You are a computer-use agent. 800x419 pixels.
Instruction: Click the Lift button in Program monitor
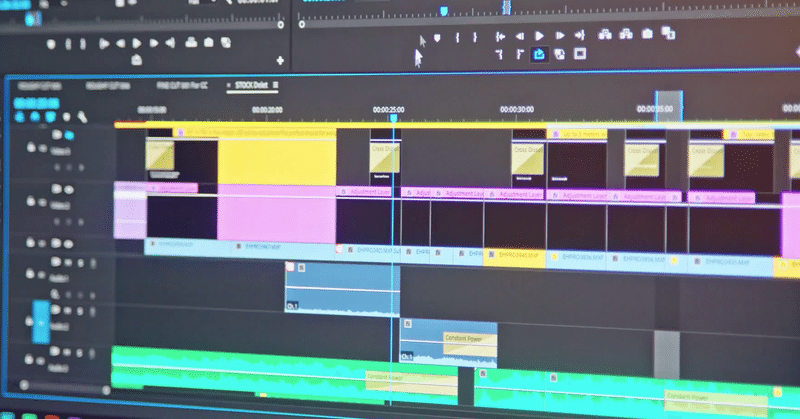pyautogui.click(x=605, y=34)
